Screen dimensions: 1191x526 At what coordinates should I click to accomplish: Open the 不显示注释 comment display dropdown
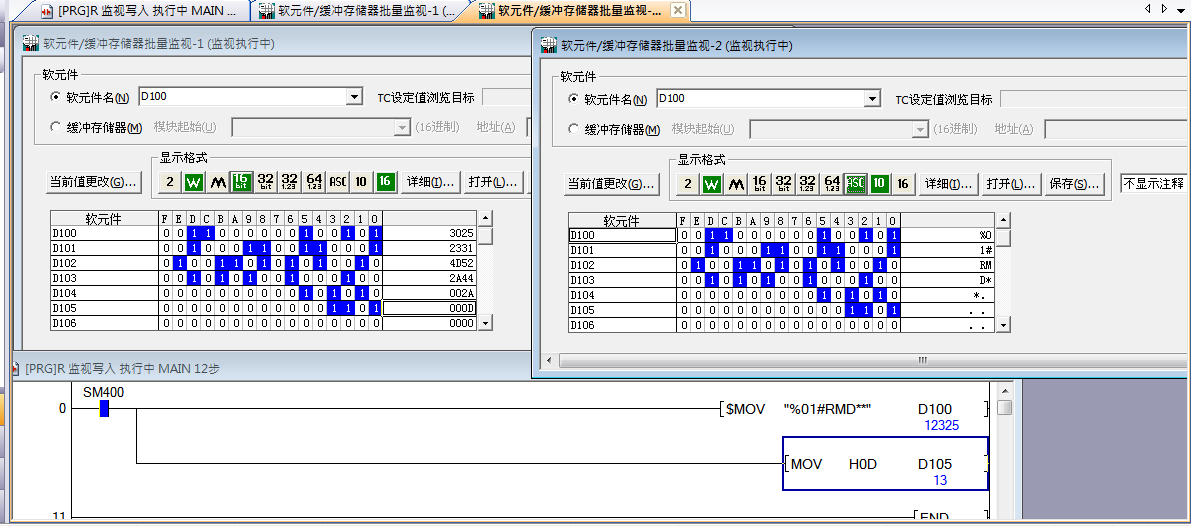click(x=1153, y=184)
